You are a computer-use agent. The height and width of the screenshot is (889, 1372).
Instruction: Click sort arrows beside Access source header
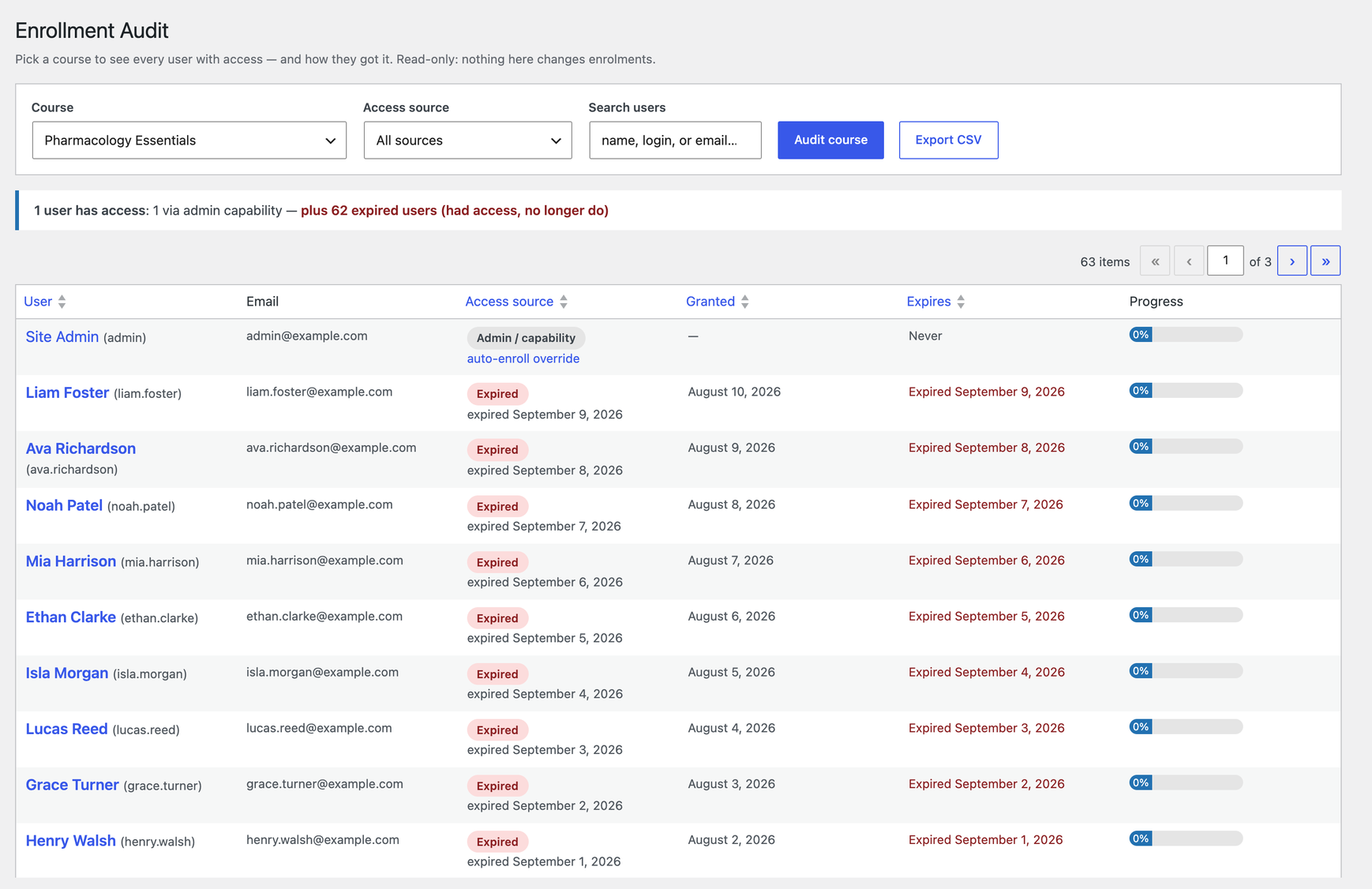(564, 302)
